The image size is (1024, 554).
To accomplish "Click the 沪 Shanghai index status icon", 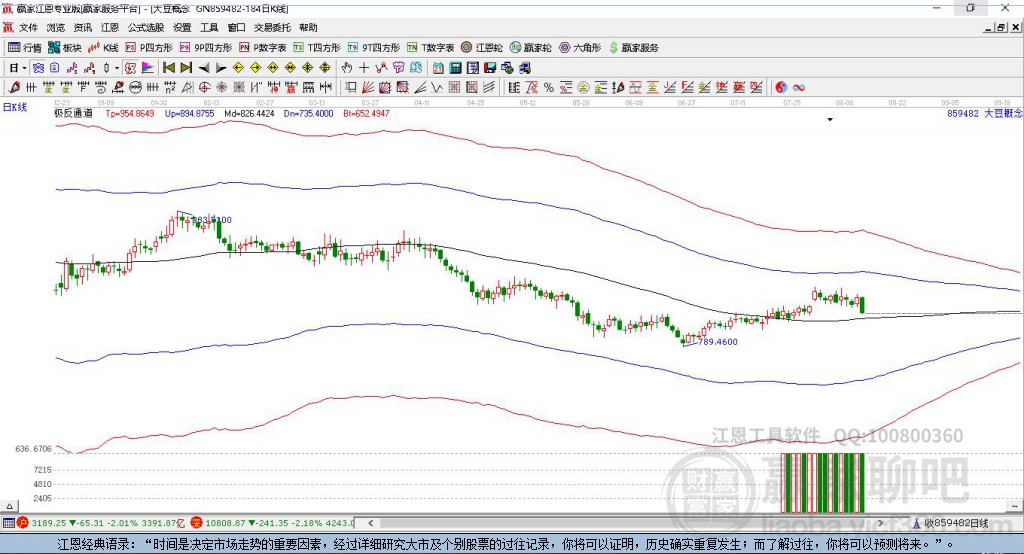I will [x=24, y=523].
